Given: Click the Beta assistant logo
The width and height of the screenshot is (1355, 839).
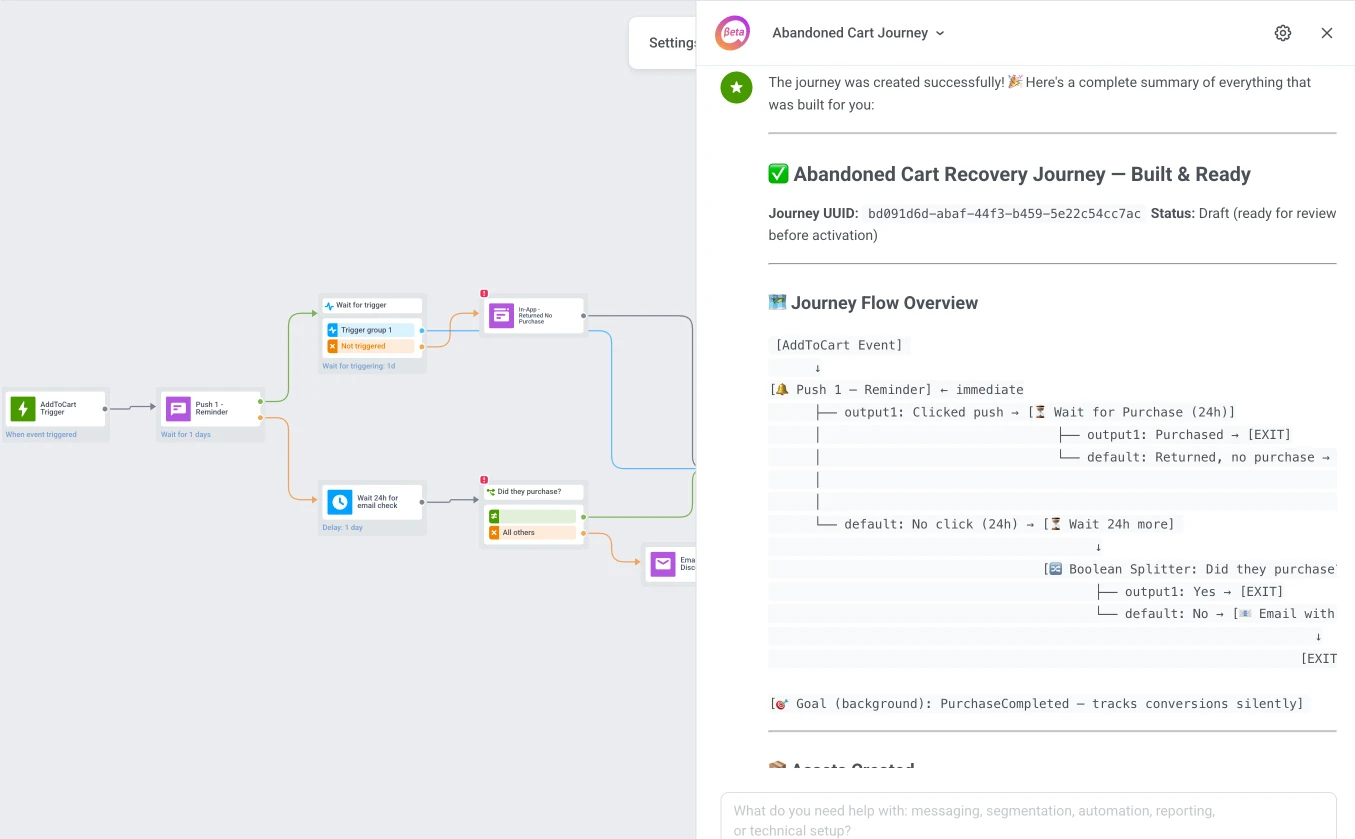Looking at the screenshot, I should pos(732,32).
